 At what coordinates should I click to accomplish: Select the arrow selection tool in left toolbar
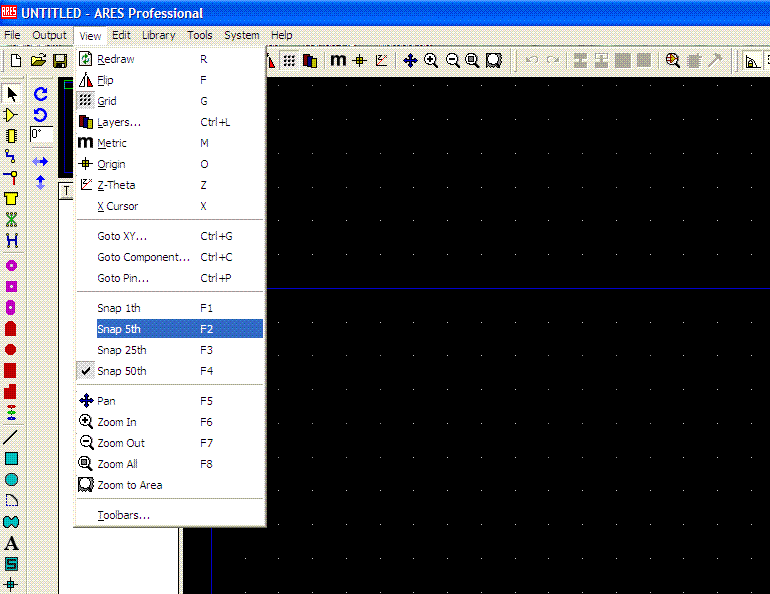pyautogui.click(x=11, y=94)
